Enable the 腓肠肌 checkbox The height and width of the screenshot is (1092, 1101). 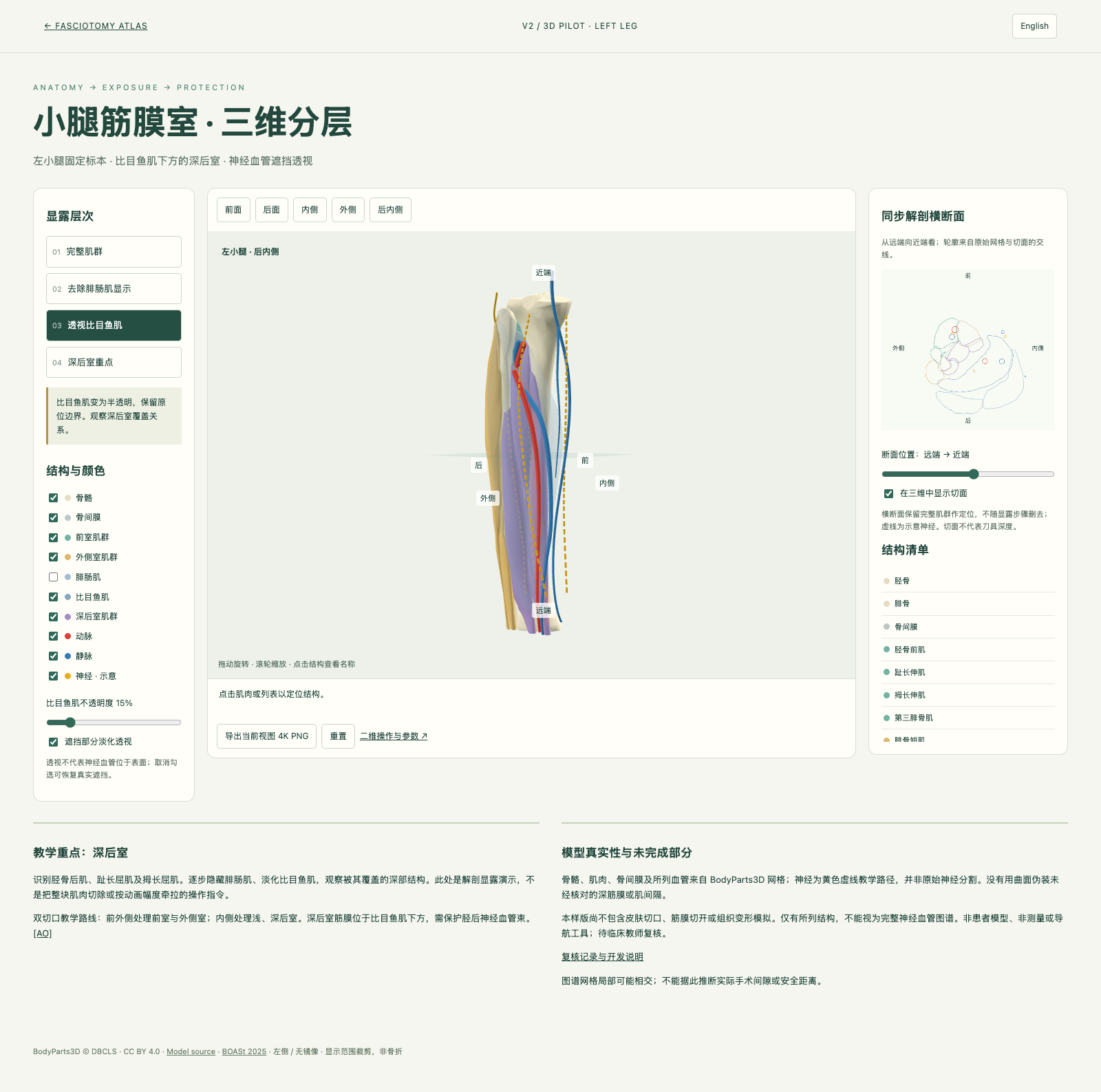[53, 577]
